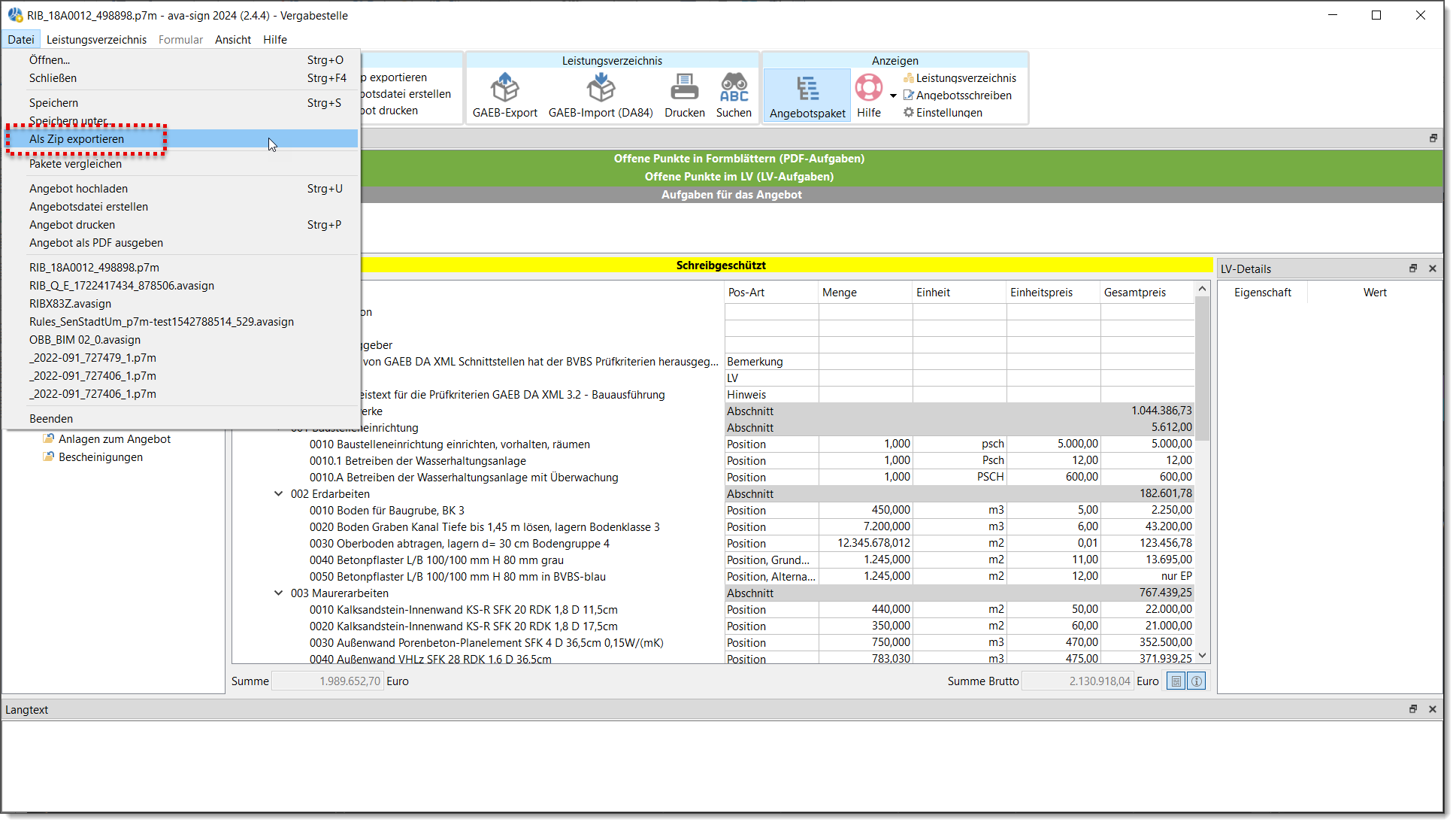Viewport: 1456px width, 825px height.
Task: Click Aufgaben für das Angebot bar
Action: tap(731, 195)
